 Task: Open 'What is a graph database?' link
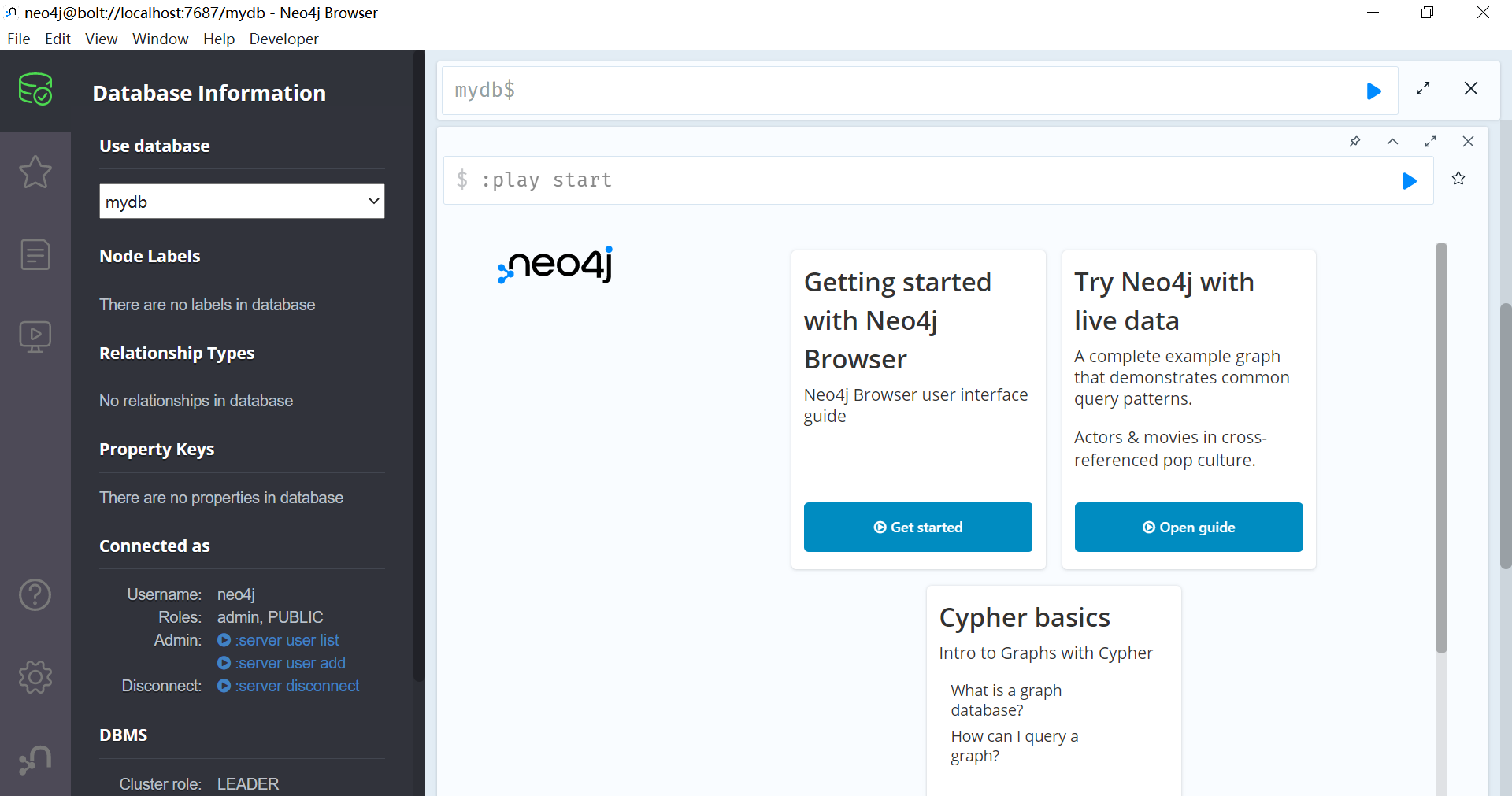point(1006,700)
